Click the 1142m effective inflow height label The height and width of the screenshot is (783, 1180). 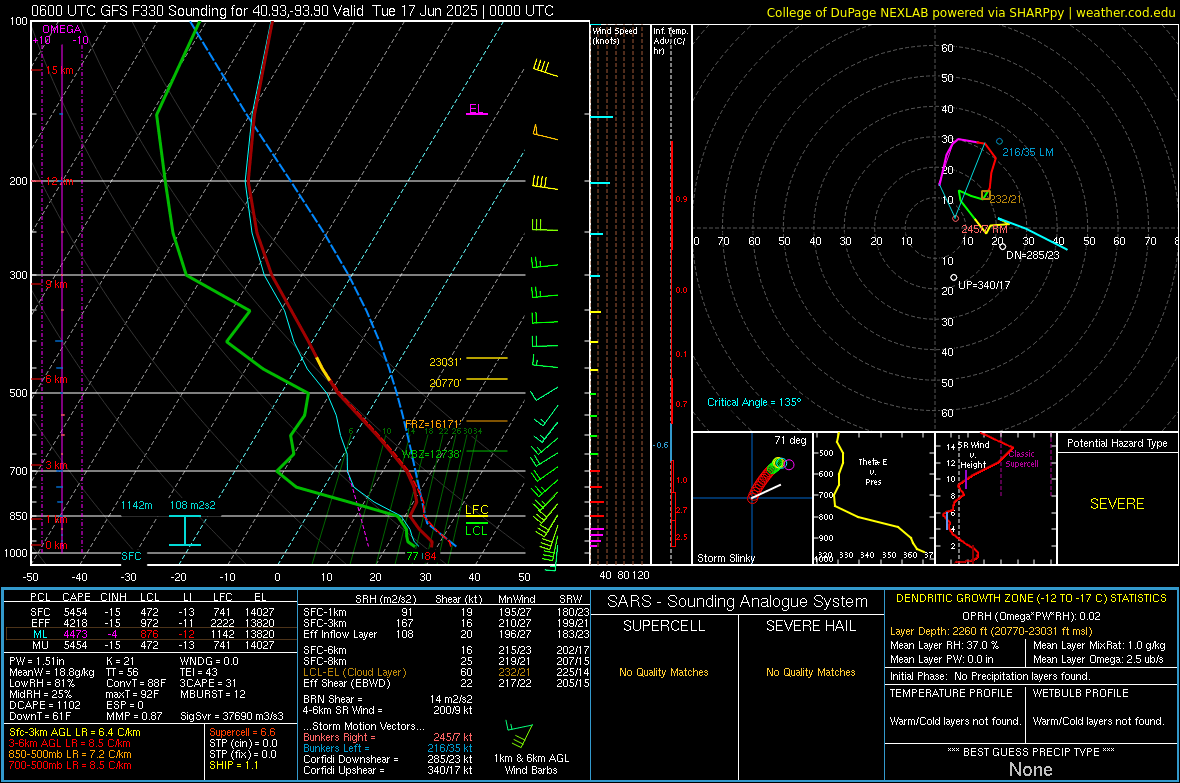137,505
